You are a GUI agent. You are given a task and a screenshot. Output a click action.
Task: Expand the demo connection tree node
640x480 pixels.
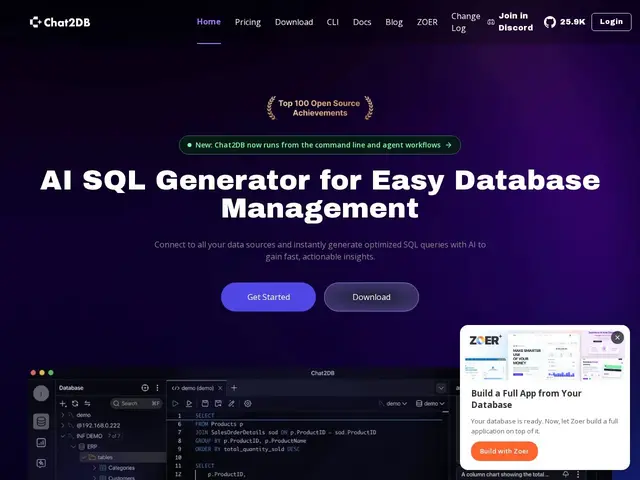(x=62, y=415)
